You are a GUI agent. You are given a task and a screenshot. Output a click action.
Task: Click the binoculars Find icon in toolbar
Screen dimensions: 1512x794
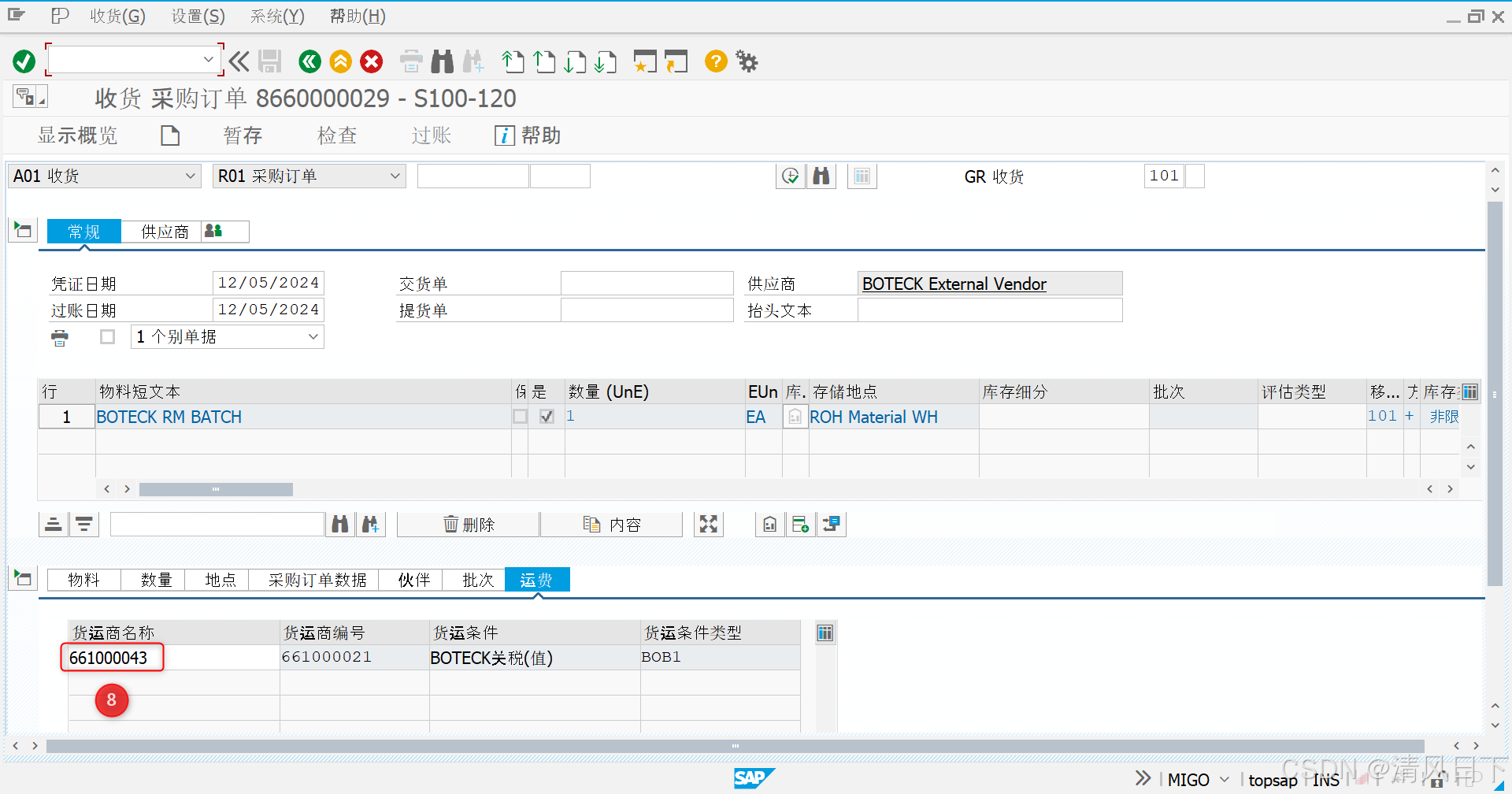[x=443, y=61]
